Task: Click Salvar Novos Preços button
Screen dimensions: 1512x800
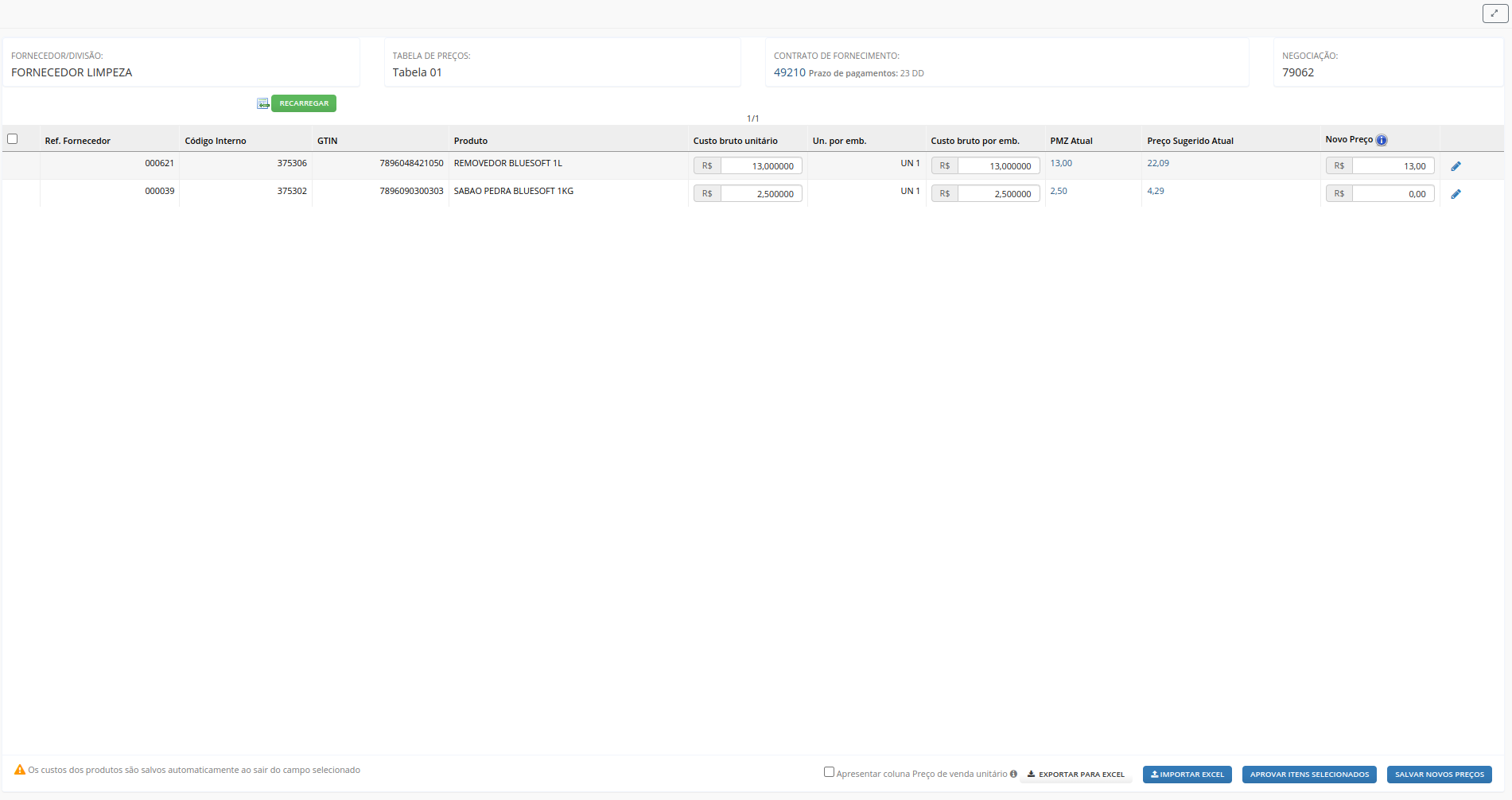Action: [x=1439, y=775]
